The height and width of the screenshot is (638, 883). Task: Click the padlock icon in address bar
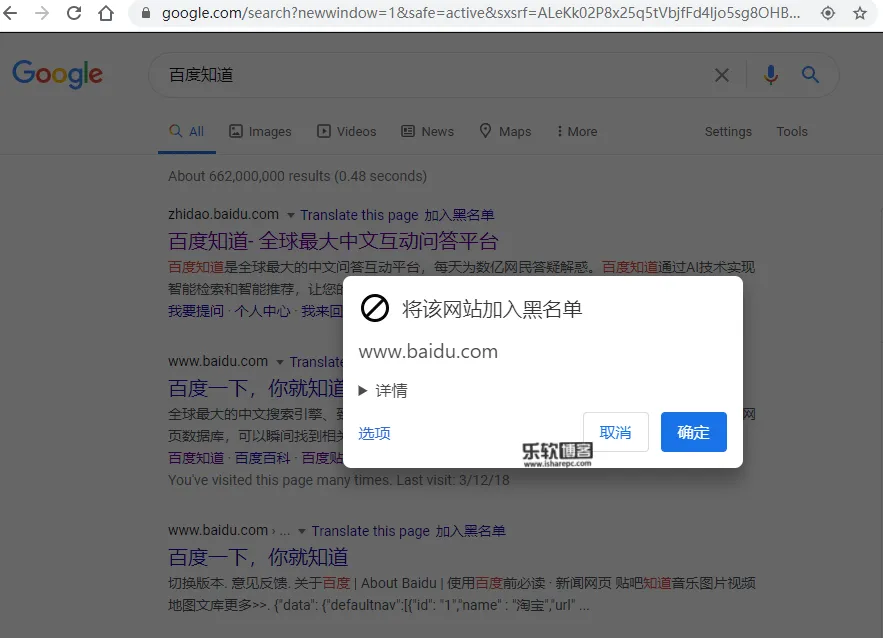(x=146, y=12)
